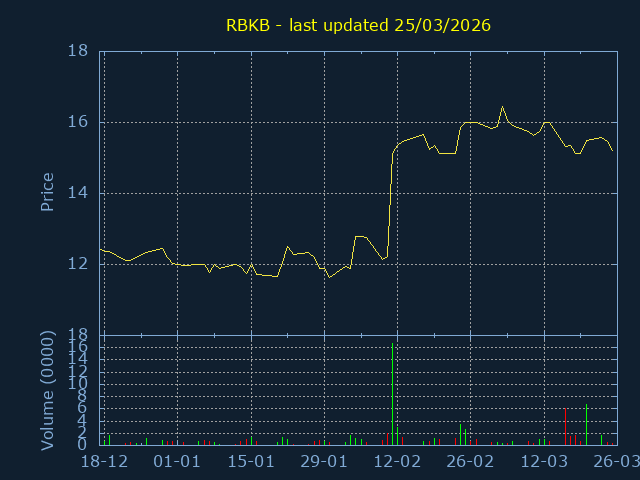Select the 29-01 date tick label
The height and width of the screenshot is (480, 640).
point(324,462)
